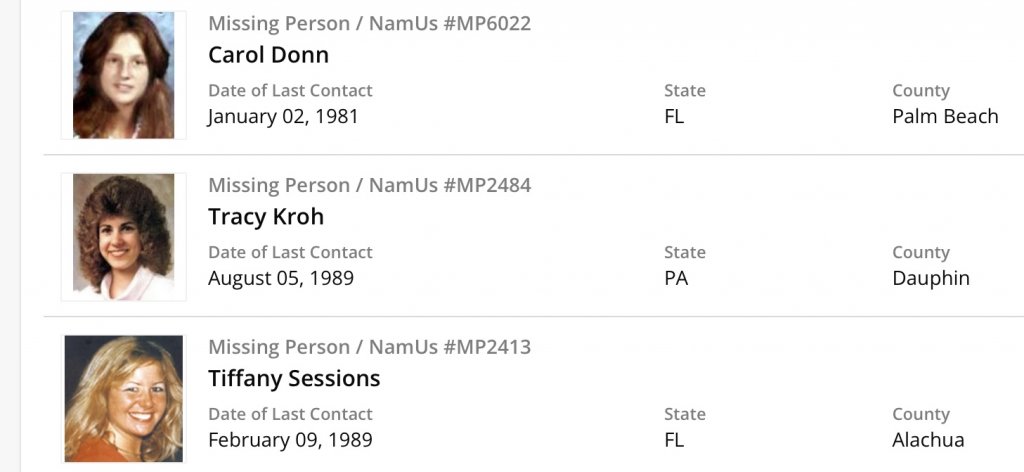Click the Palm Beach county value

coord(945,116)
